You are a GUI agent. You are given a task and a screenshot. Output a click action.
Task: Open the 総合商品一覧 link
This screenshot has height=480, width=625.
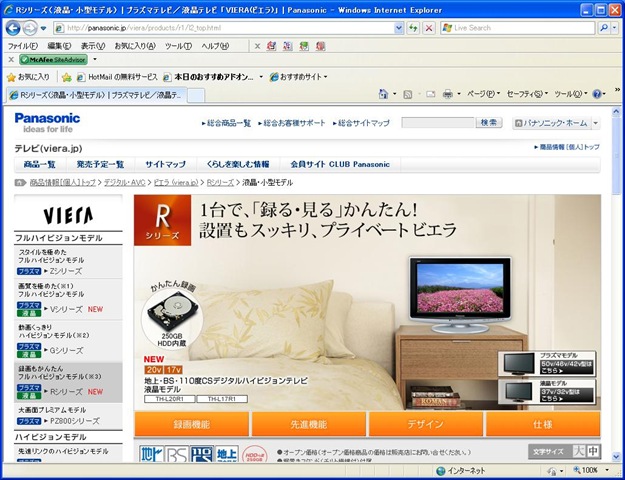226,123
